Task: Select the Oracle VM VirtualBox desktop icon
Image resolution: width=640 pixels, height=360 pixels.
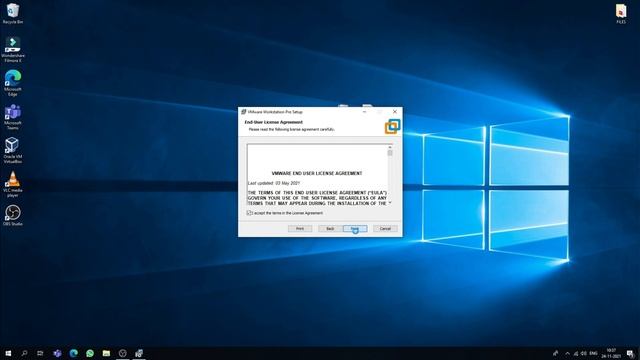Action: tap(13, 150)
